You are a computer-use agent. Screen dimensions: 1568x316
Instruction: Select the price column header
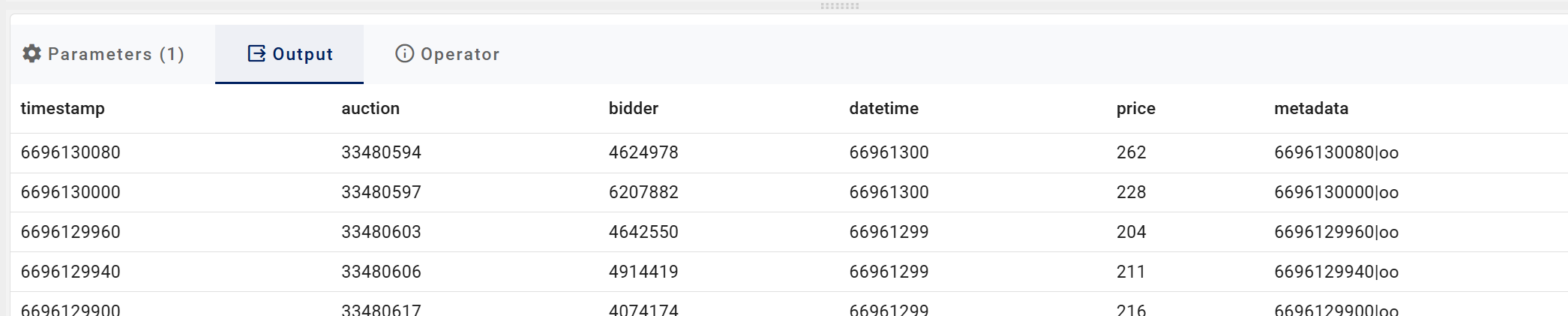coord(1135,109)
